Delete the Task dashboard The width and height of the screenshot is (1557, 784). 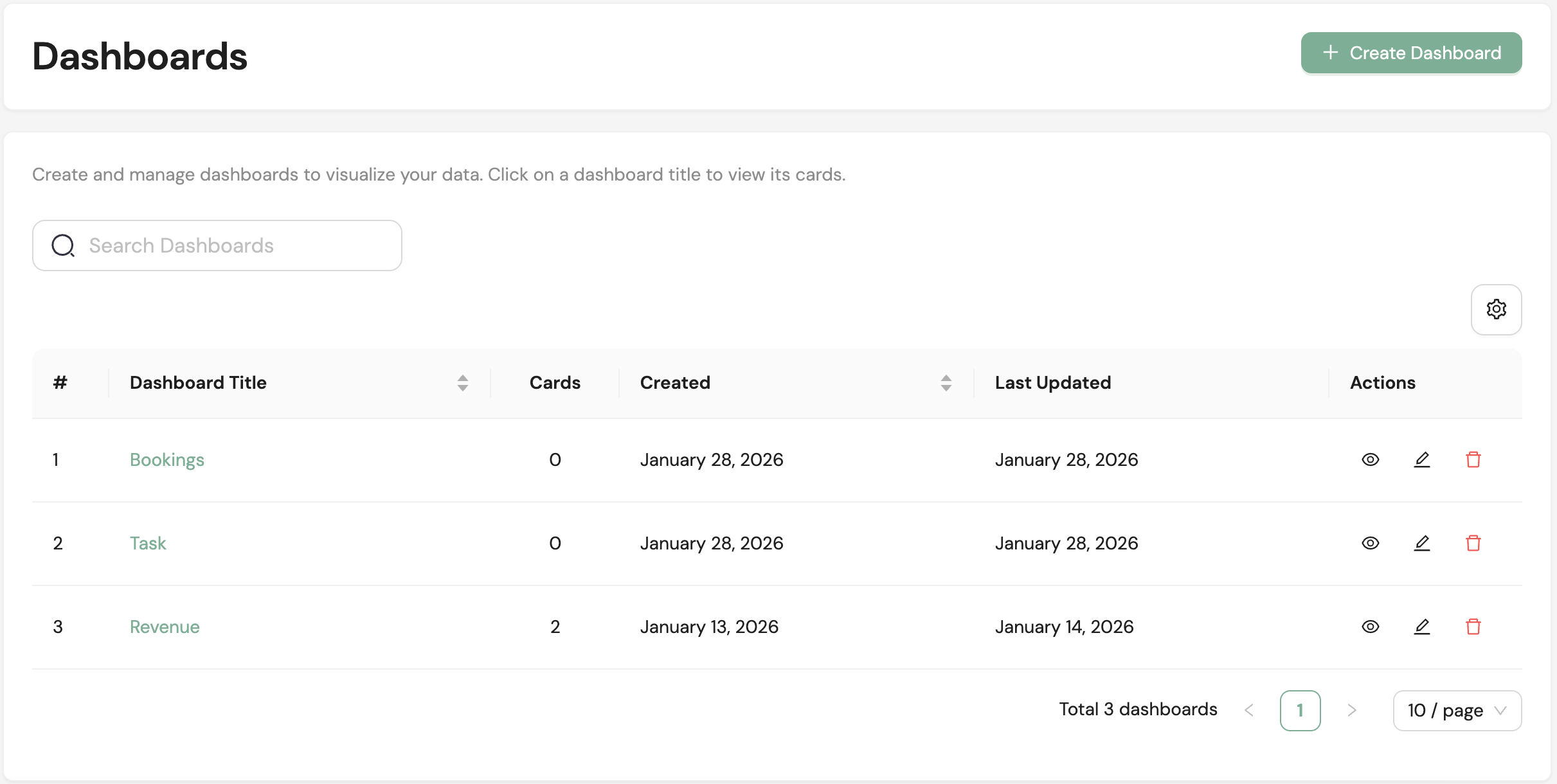pyautogui.click(x=1473, y=543)
